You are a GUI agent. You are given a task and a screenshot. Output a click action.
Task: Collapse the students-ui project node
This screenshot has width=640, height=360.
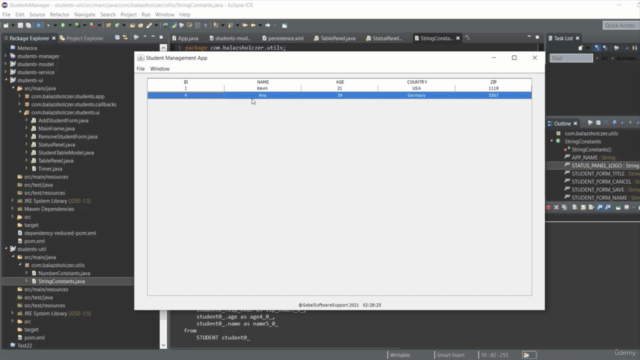click(x=6, y=80)
